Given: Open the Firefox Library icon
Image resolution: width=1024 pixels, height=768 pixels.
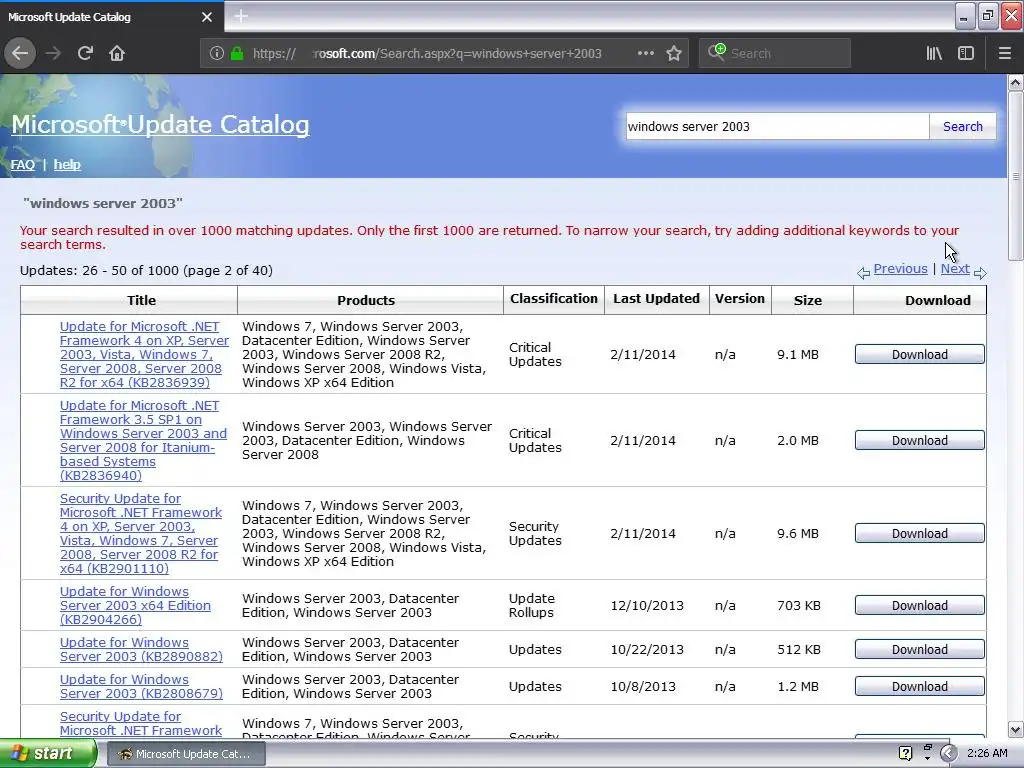Looking at the screenshot, I should click(x=934, y=53).
